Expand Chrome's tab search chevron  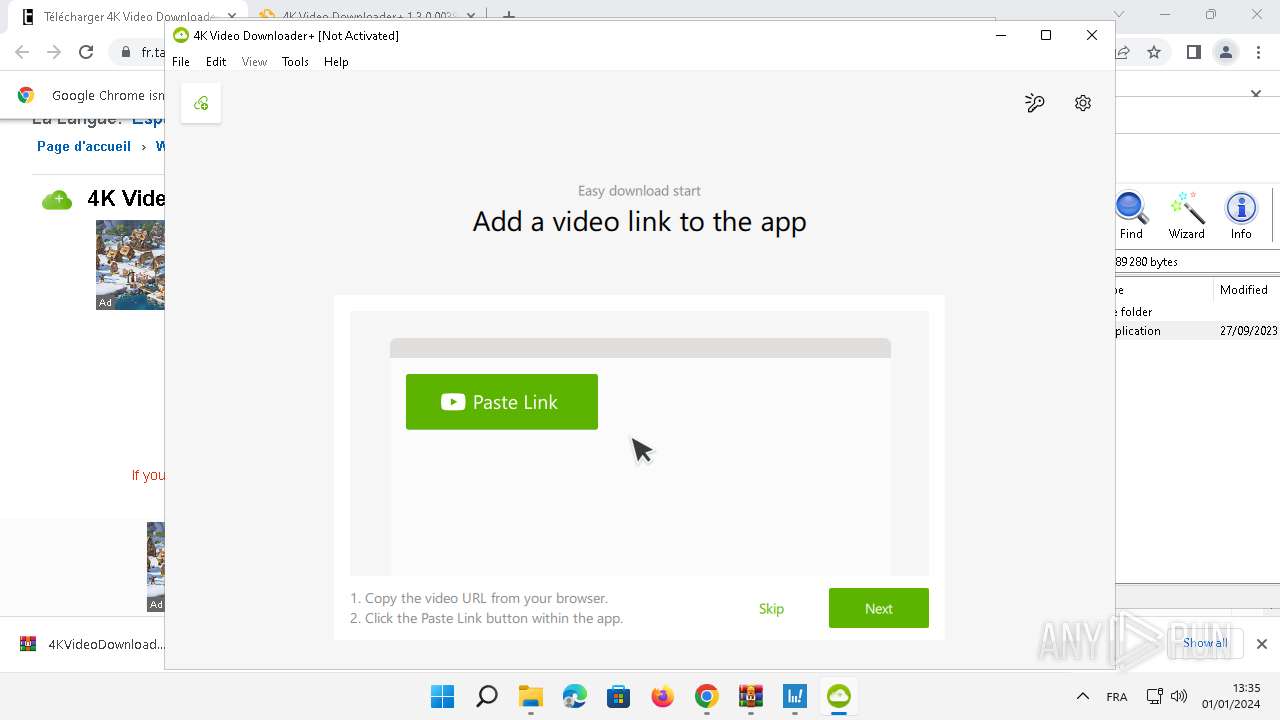pos(1119,15)
